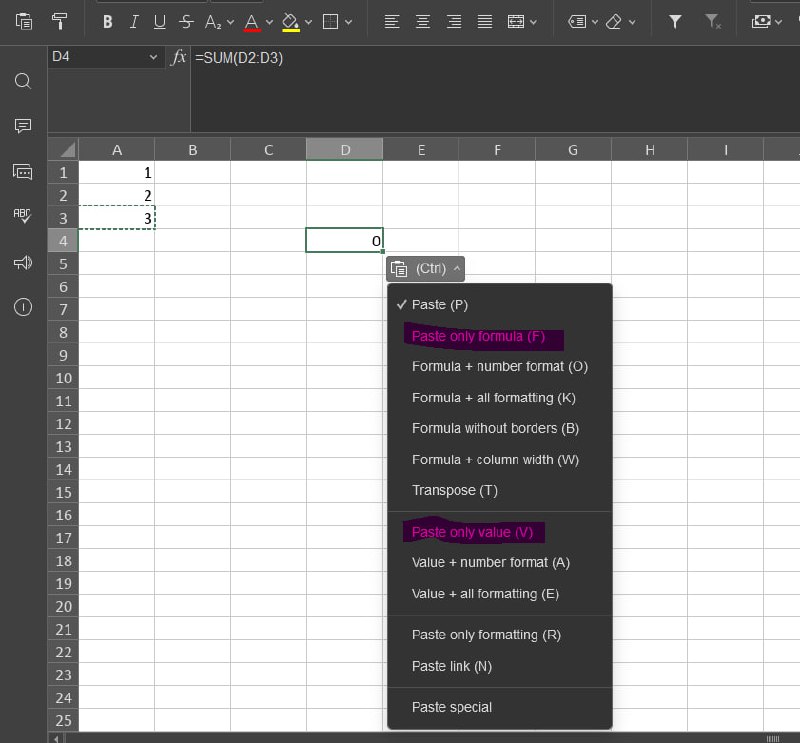This screenshot has width=800, height=743.
Task: Choose Paste only formula (F)
Action: pyautogui.click(x=499, y=336)
